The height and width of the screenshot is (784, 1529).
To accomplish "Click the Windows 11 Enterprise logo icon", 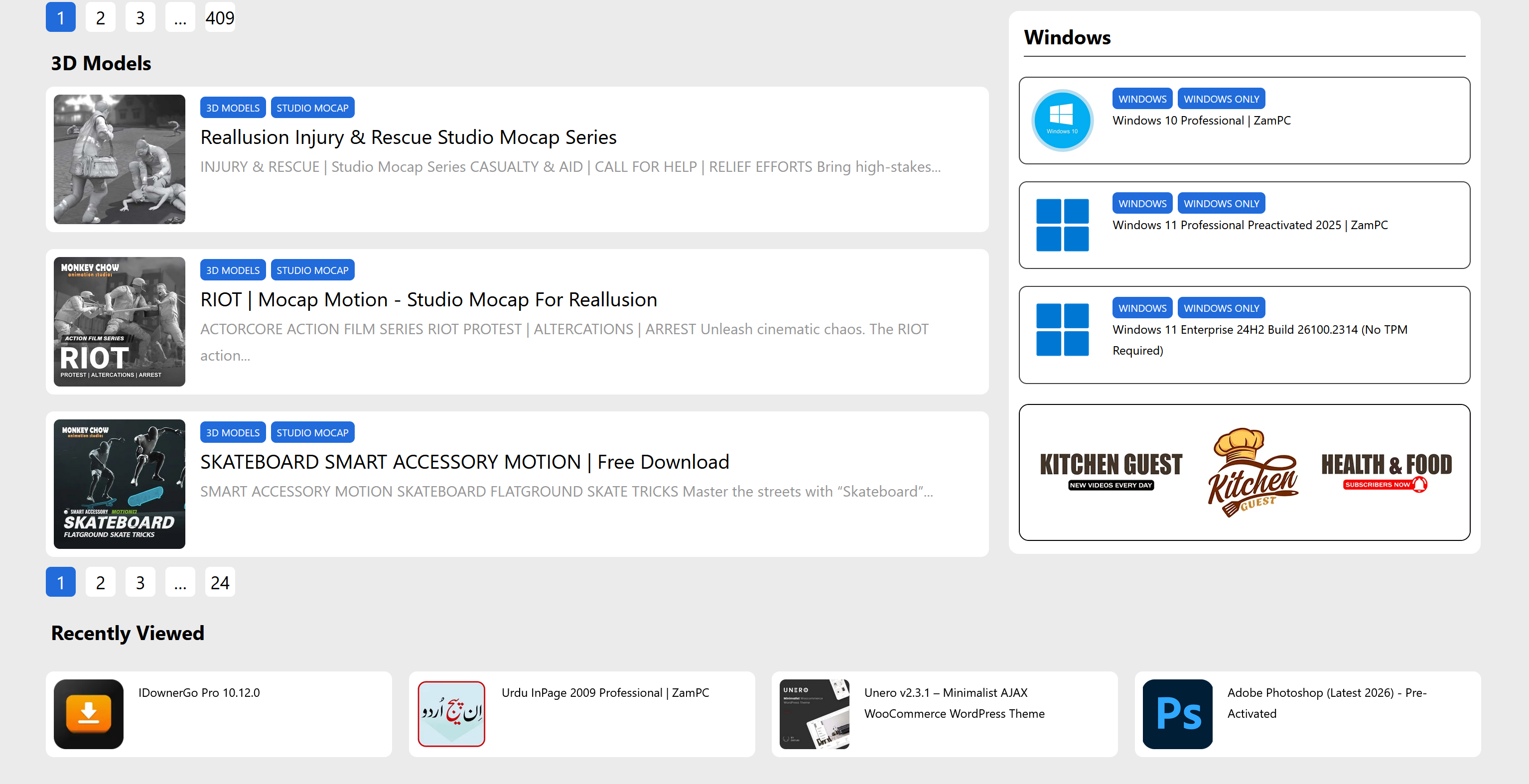I will click(1062, 329).
